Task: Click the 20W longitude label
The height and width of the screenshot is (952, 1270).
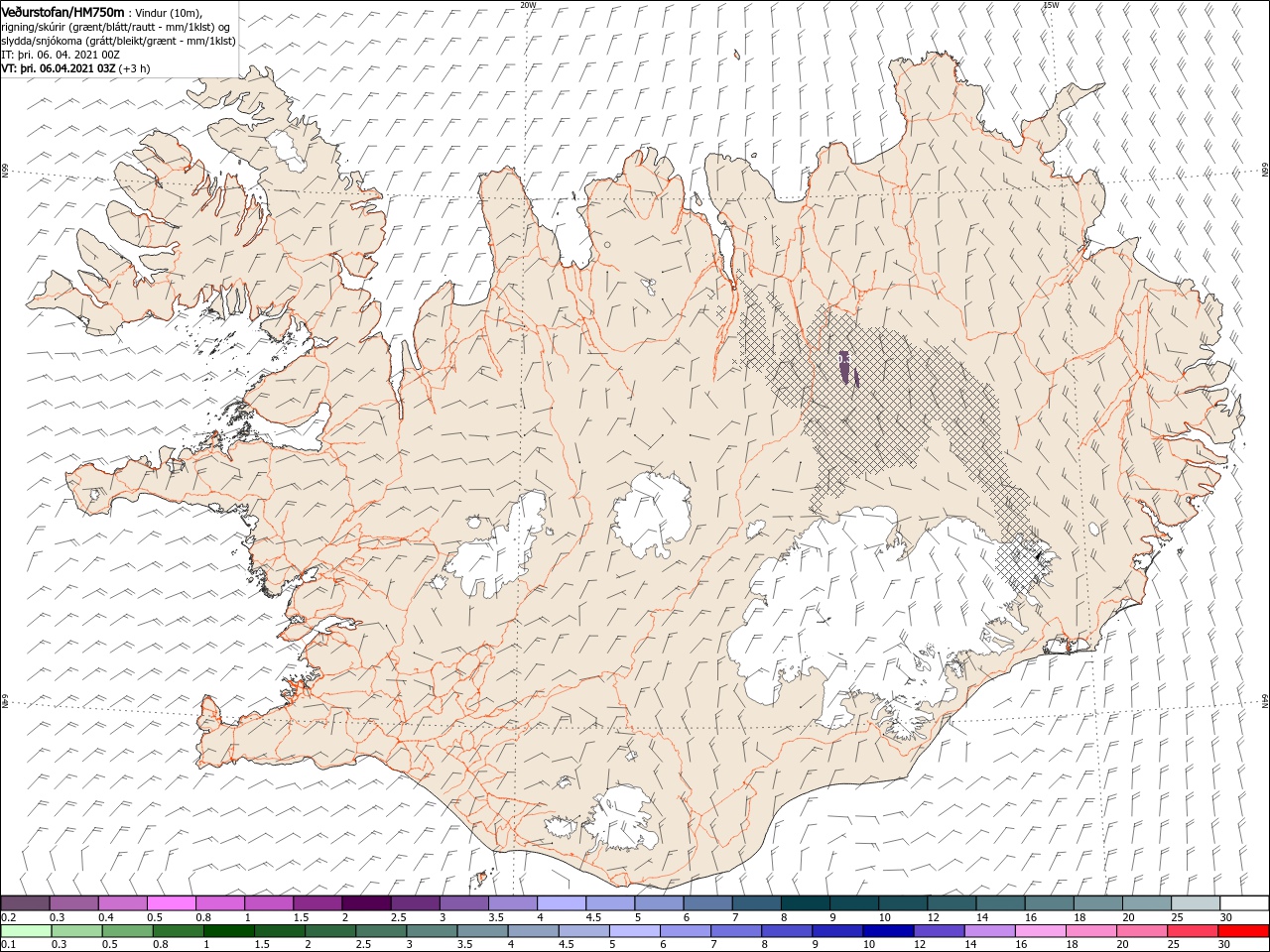Action: click(x=528, y=4)
